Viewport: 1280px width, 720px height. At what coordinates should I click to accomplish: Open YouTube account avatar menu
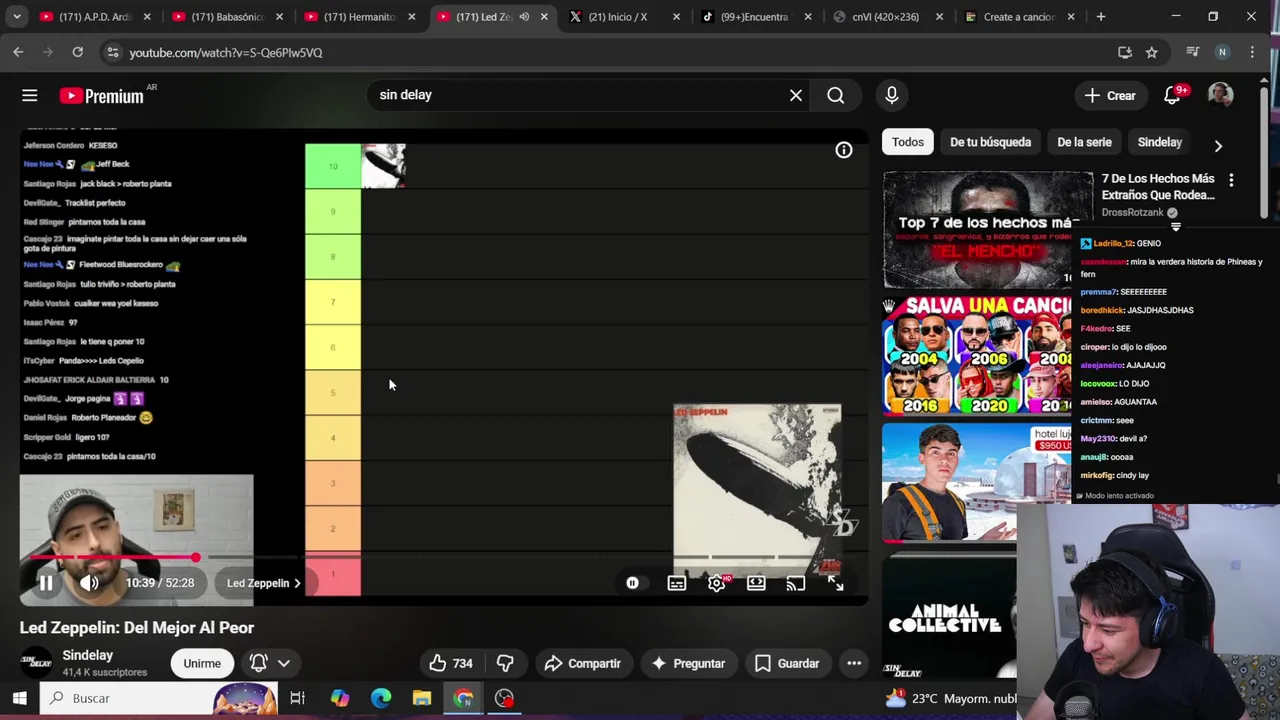coord(1220,95)
